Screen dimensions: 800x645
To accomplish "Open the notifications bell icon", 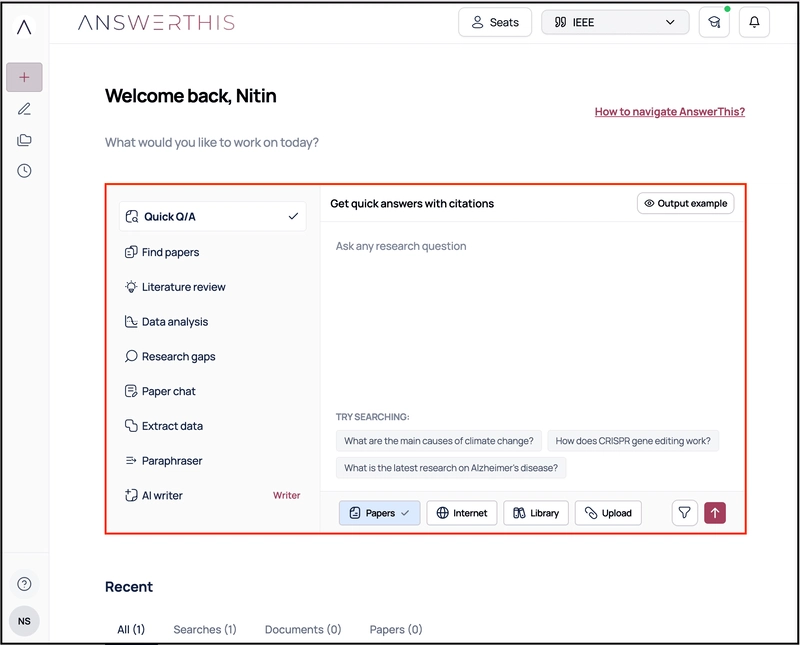I will (x=754, y=23).
